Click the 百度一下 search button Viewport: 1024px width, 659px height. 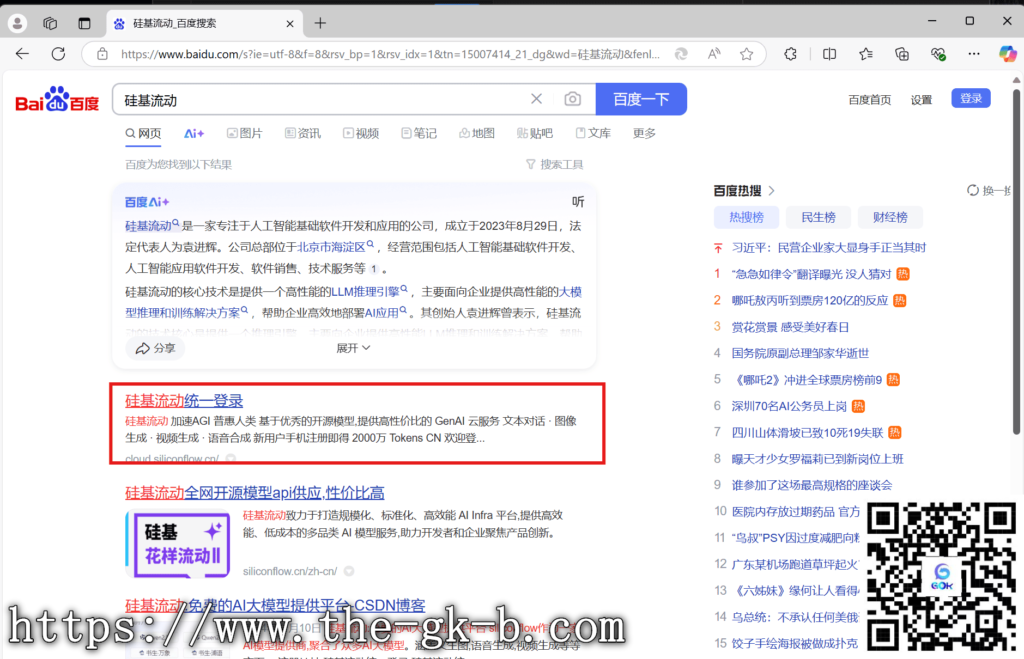(641, 99)
